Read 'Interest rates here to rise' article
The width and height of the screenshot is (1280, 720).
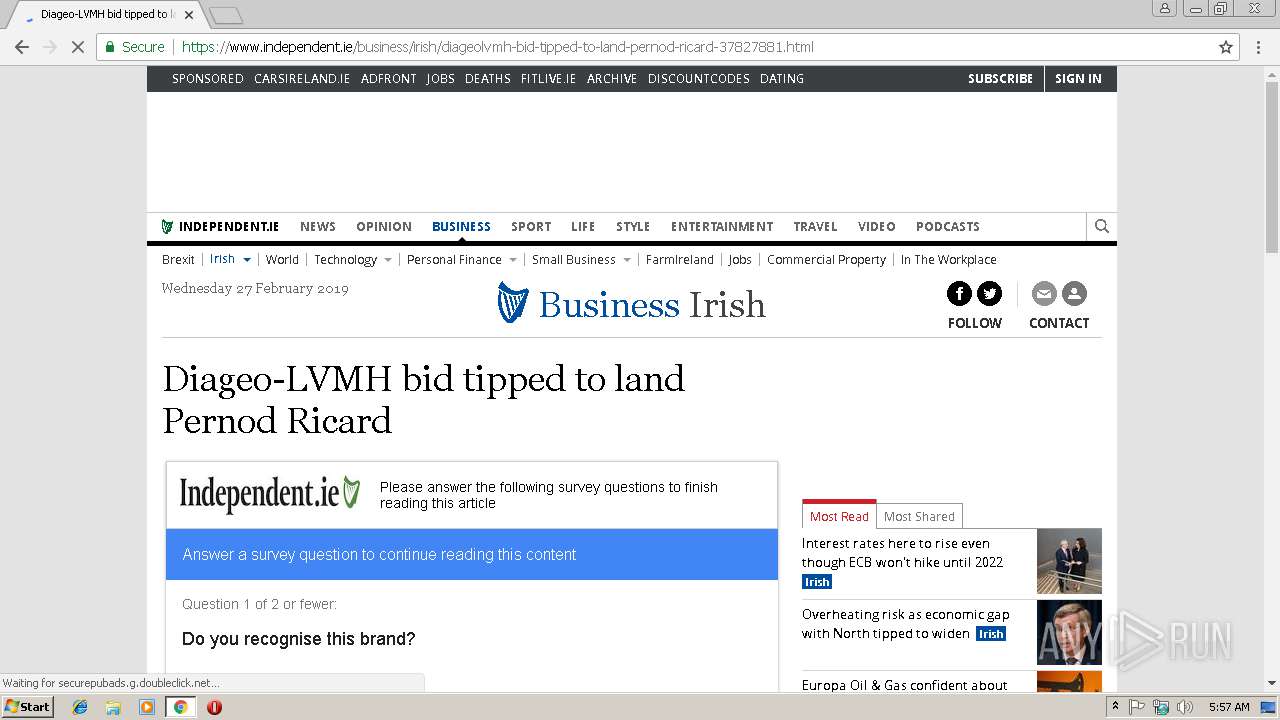[902, 553]
